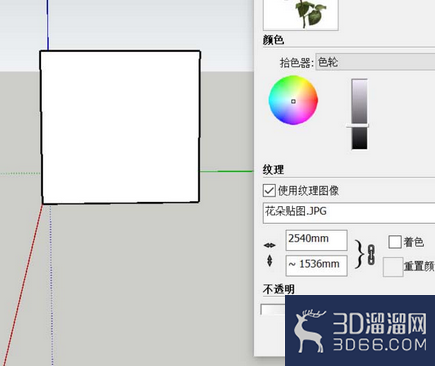Enable the 着色 colorize checkbox
Viewport: 435px width, 366px height.
395,242
